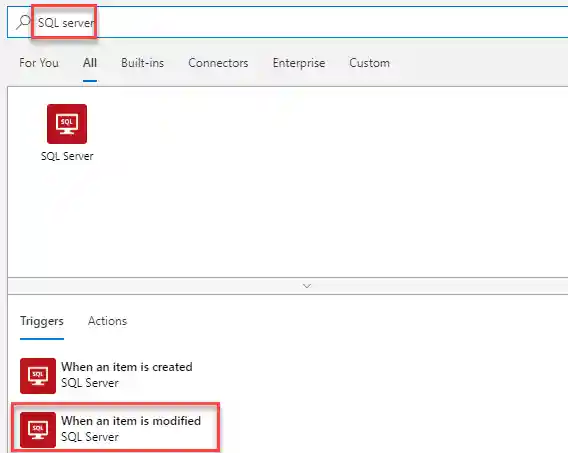Click SQL Server text under item created
This screenshot has width=568, height=453.
(x=90, y=383)
